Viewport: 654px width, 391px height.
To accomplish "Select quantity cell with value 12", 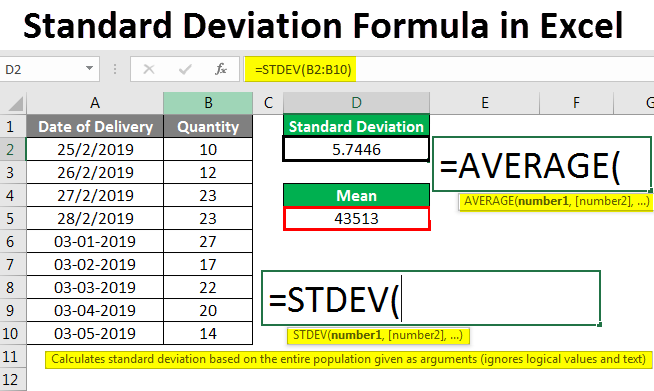I will tap(208, 172).
